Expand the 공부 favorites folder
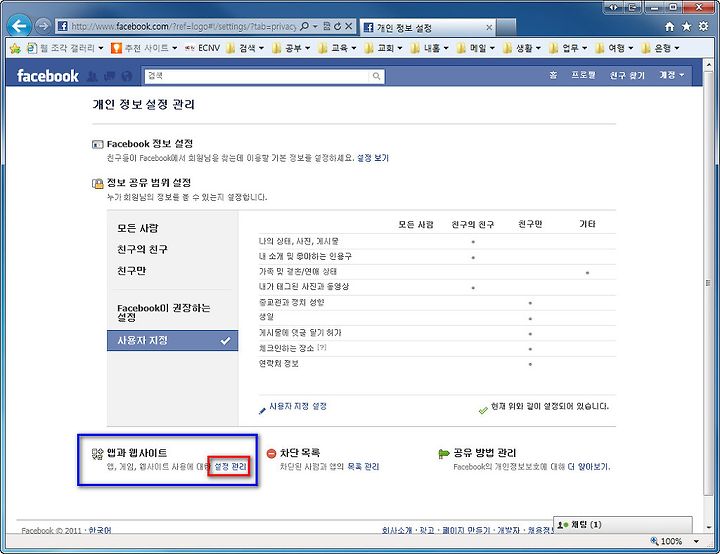Image resolution: width=720 pixels, height=554 pixels. tap(291, 48)
